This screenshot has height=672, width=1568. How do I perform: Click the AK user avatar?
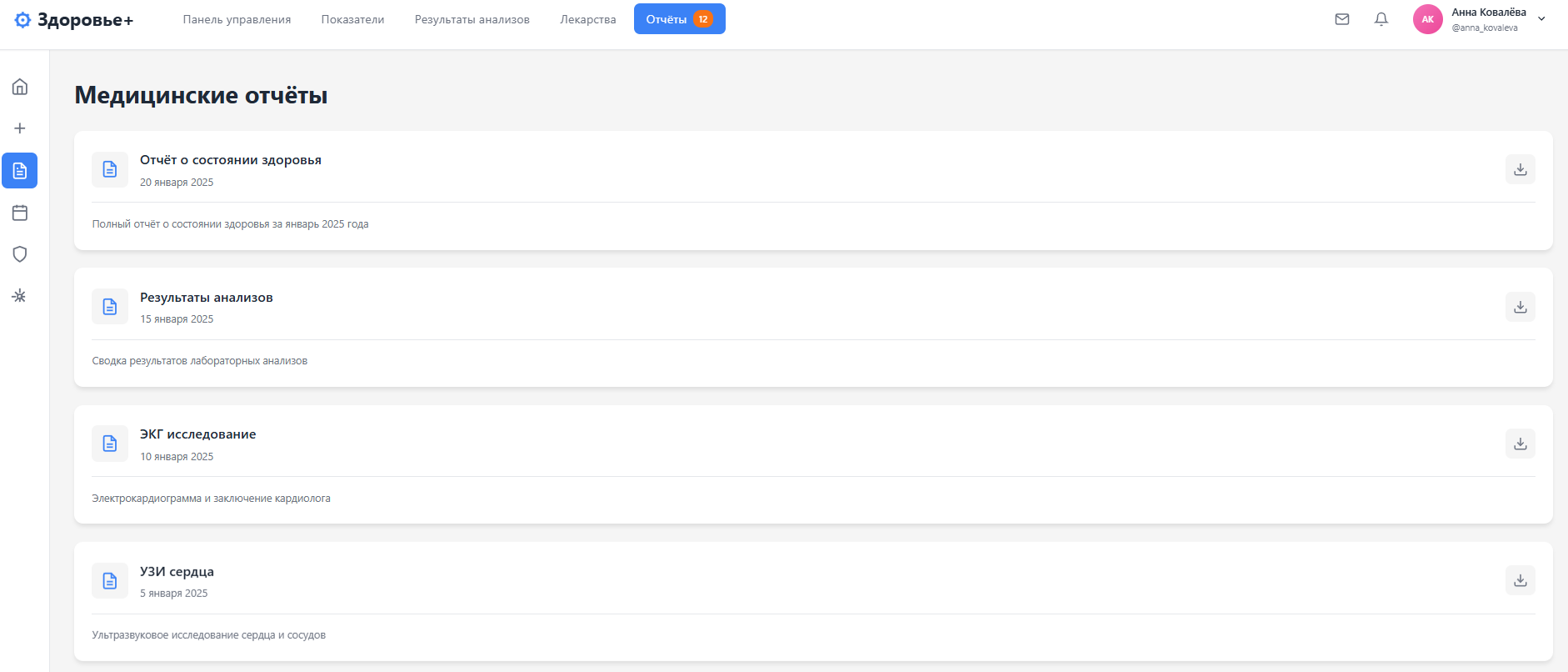(1428, 19)
